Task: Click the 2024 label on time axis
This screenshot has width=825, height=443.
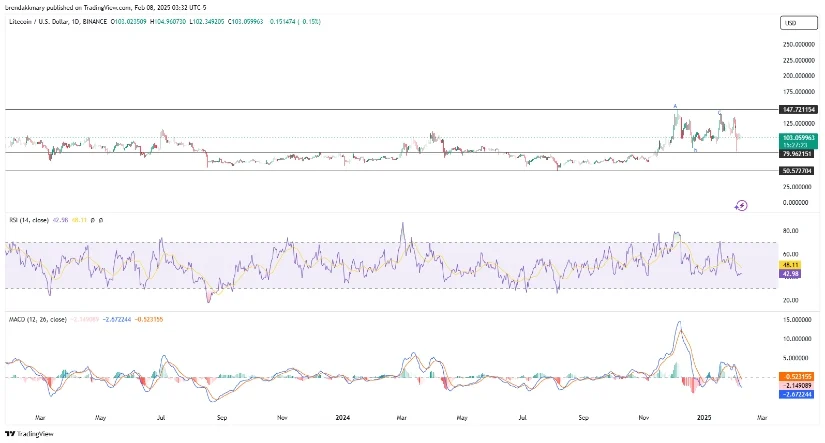Action: click(344, 415)
